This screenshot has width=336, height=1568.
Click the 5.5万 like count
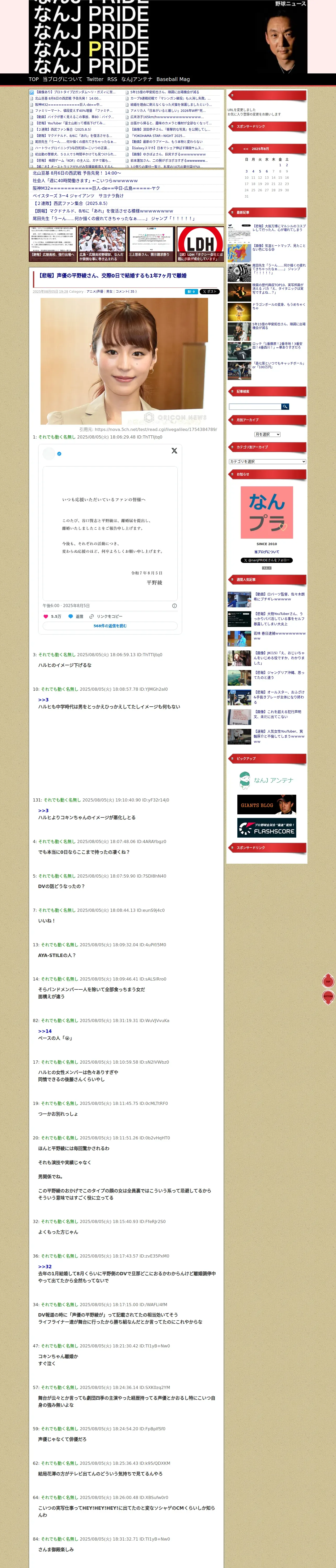pyautogui.click(x=56, y=616)
